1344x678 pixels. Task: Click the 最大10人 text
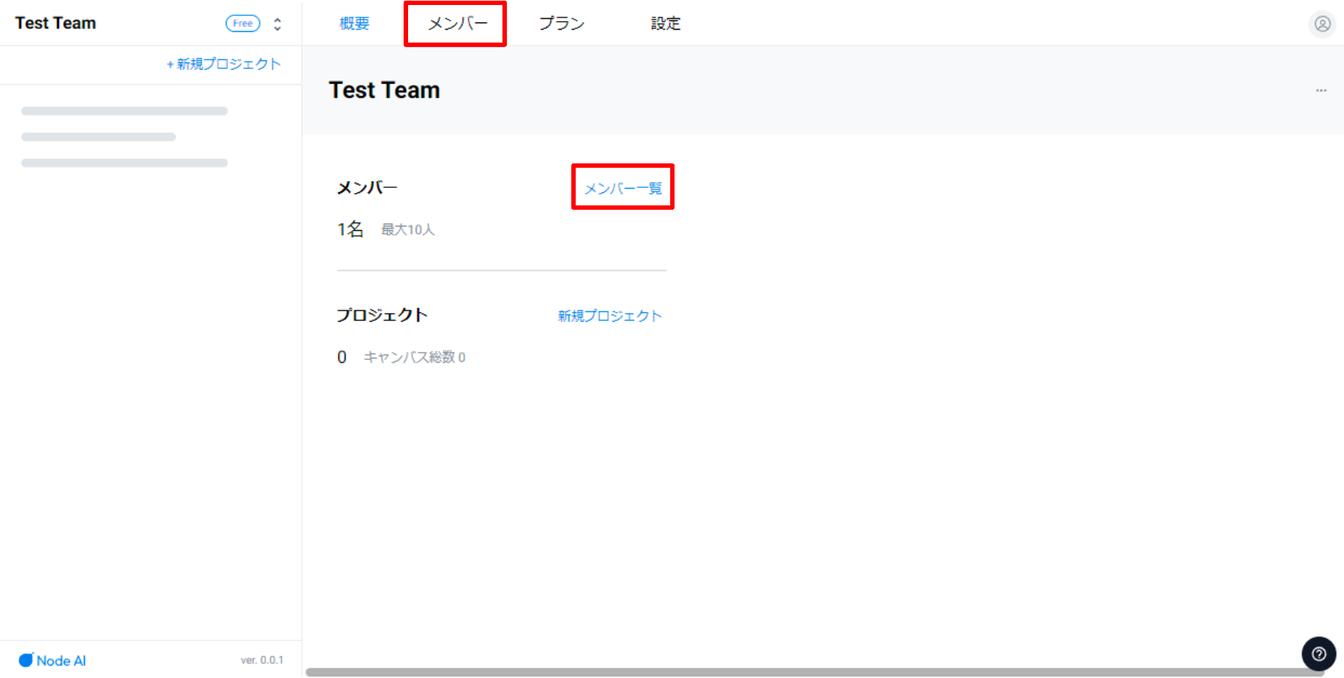(408, 230)
